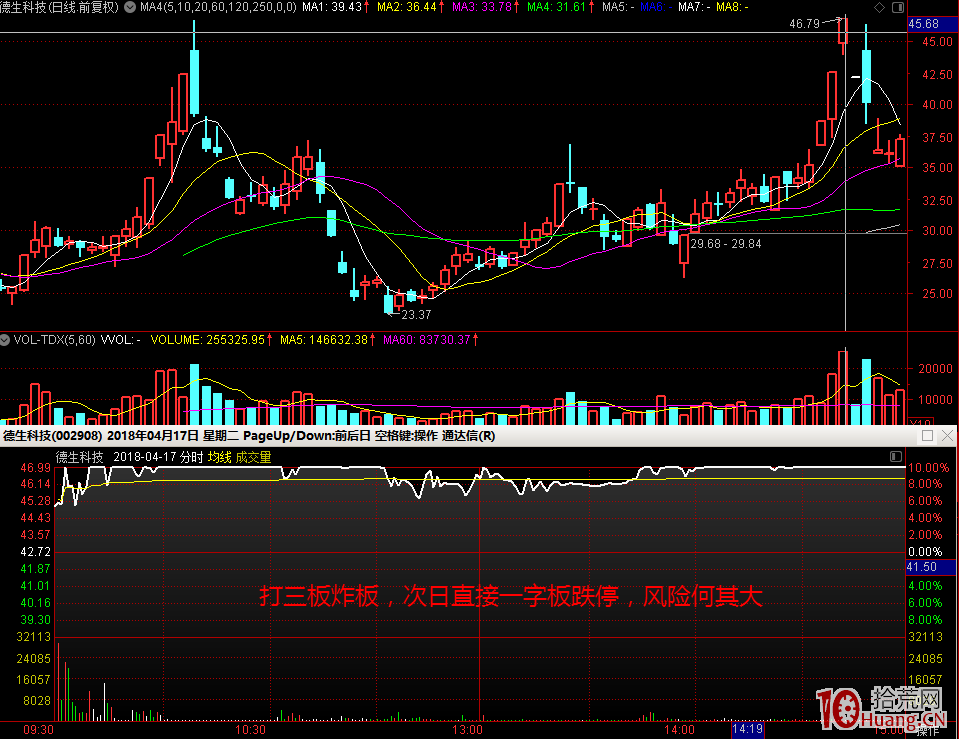Image resolution: width=959 pixels, height=739 pixels.
Task: Click the MA8: - label in the K-line header
Action: [732, 7]
